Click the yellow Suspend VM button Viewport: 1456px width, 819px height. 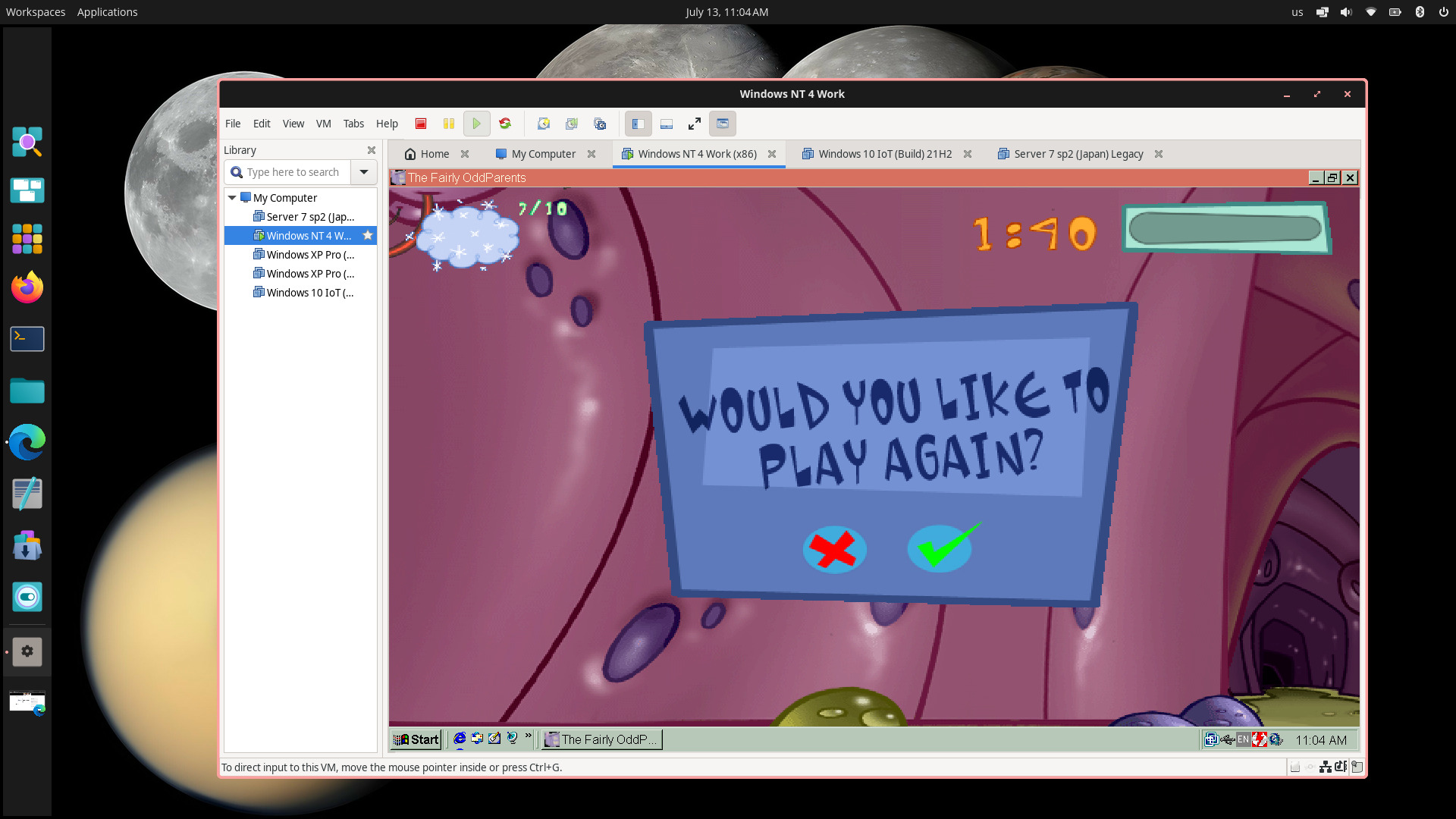coord(449,124)
